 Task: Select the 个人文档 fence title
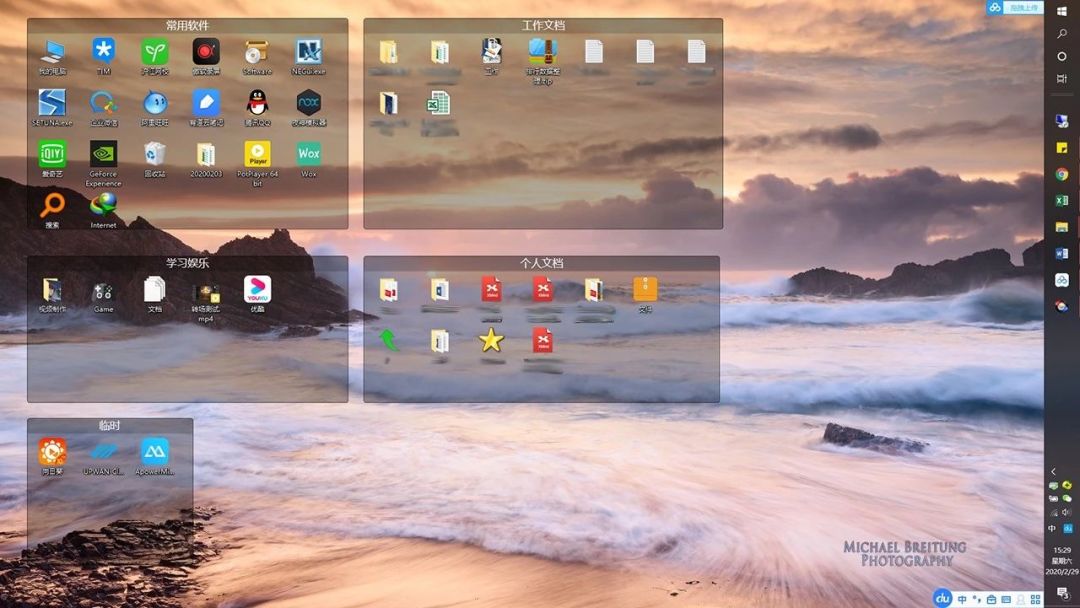pos(541,263)
